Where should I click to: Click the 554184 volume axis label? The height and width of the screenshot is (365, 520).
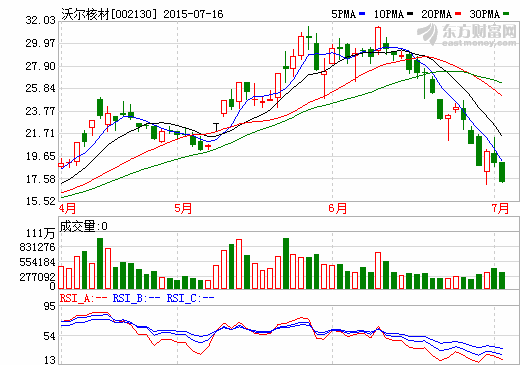[x=37, y=262]
